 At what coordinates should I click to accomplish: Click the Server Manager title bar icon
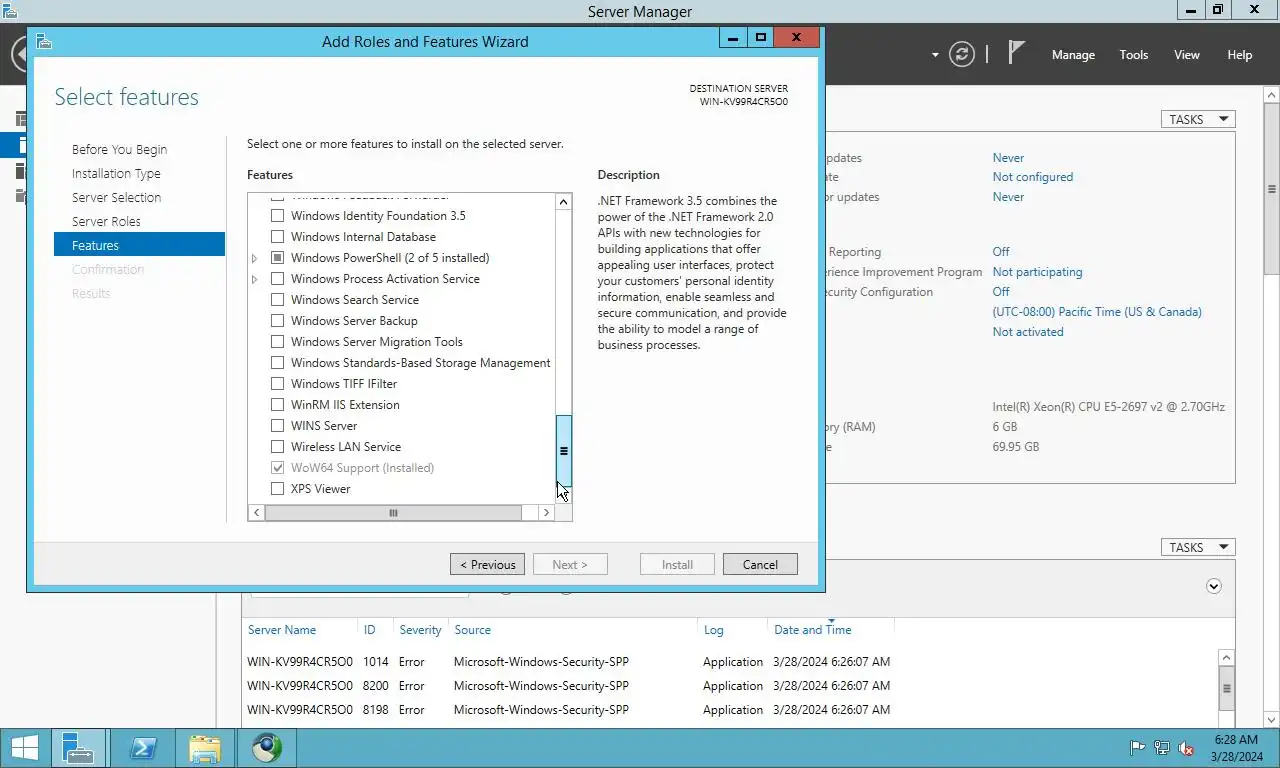[x=9, y=10]
